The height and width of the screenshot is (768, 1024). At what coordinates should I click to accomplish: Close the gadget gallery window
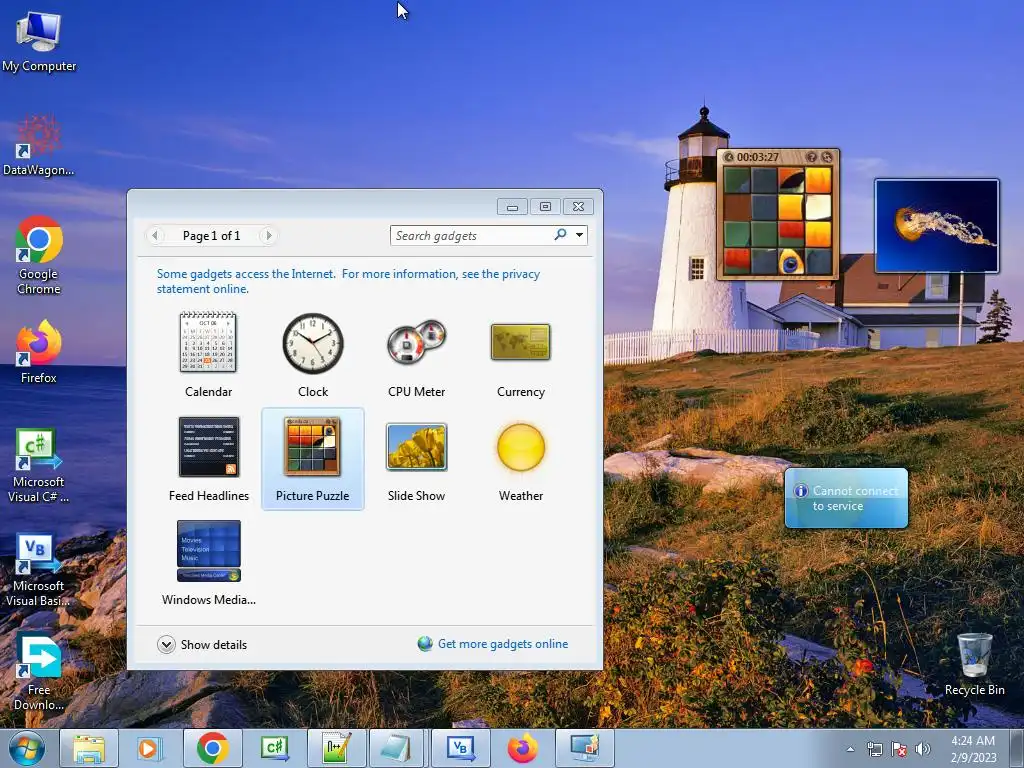[x=578, y=207]
